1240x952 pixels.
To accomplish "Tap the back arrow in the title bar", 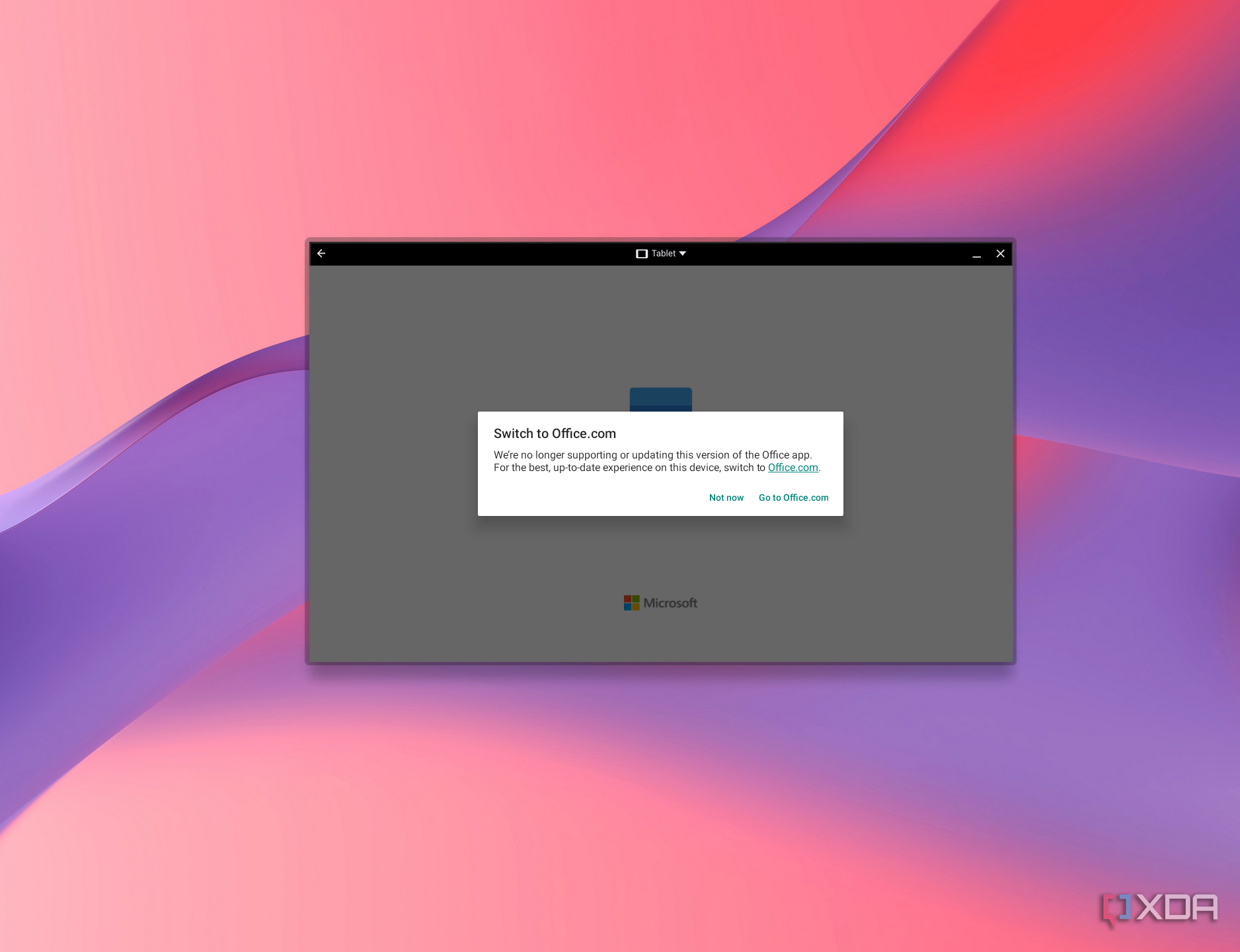I will tap(322, 253).
